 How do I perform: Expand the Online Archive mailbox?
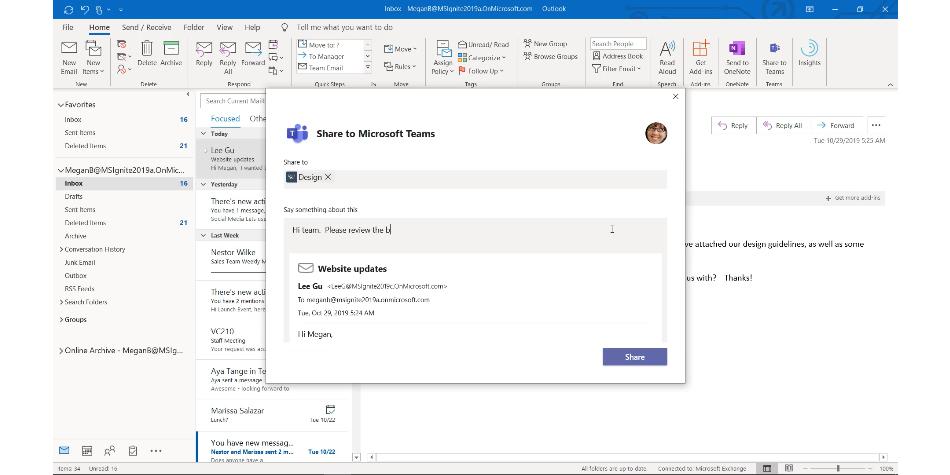61,350
